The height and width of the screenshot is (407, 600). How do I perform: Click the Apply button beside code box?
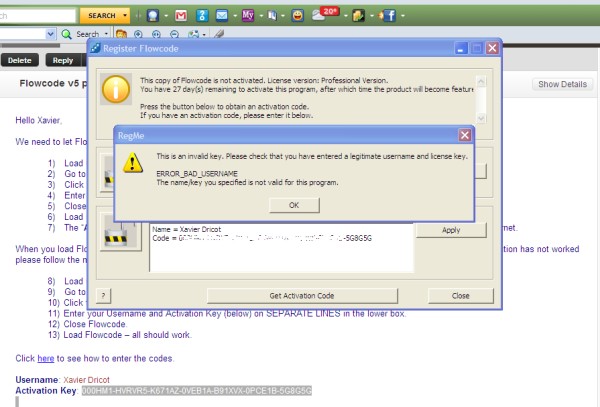click(x=451, y=230)
